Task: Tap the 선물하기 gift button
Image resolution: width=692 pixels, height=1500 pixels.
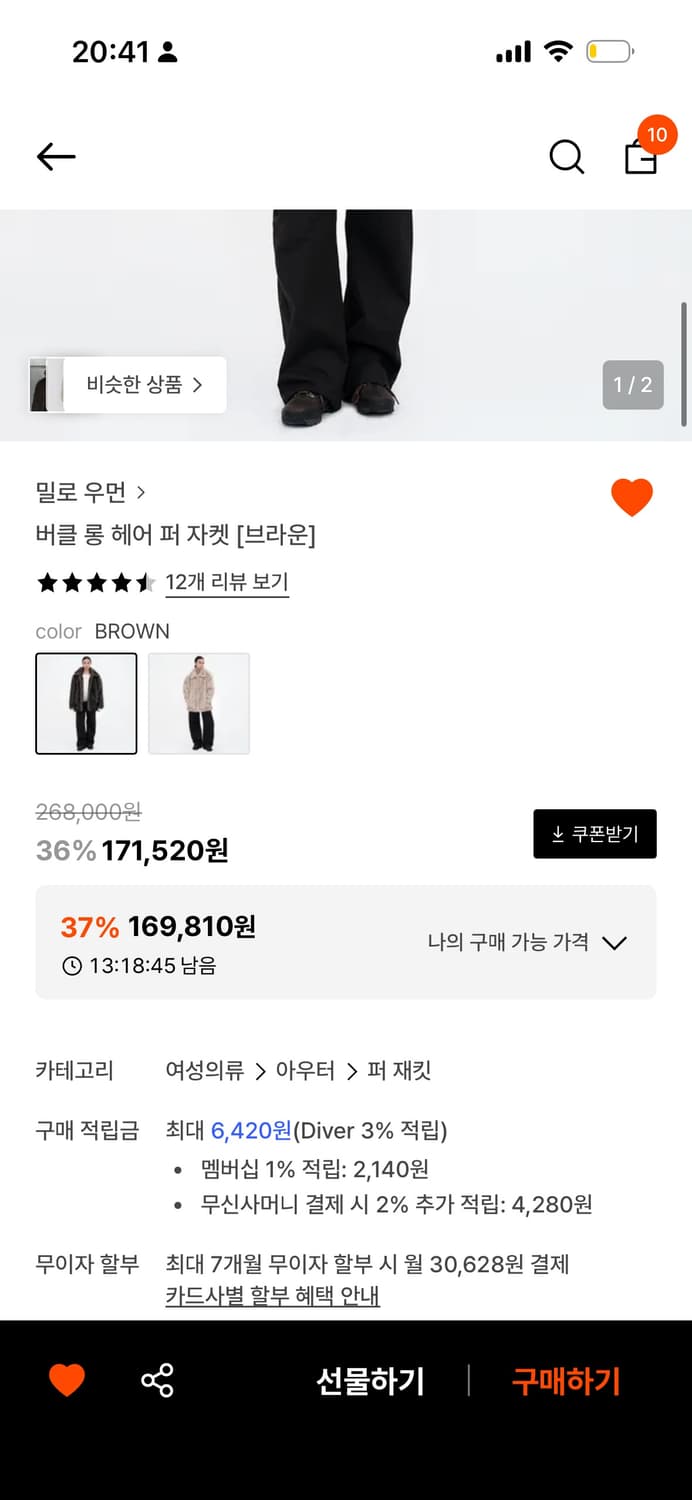Action: click(371, 1381)
